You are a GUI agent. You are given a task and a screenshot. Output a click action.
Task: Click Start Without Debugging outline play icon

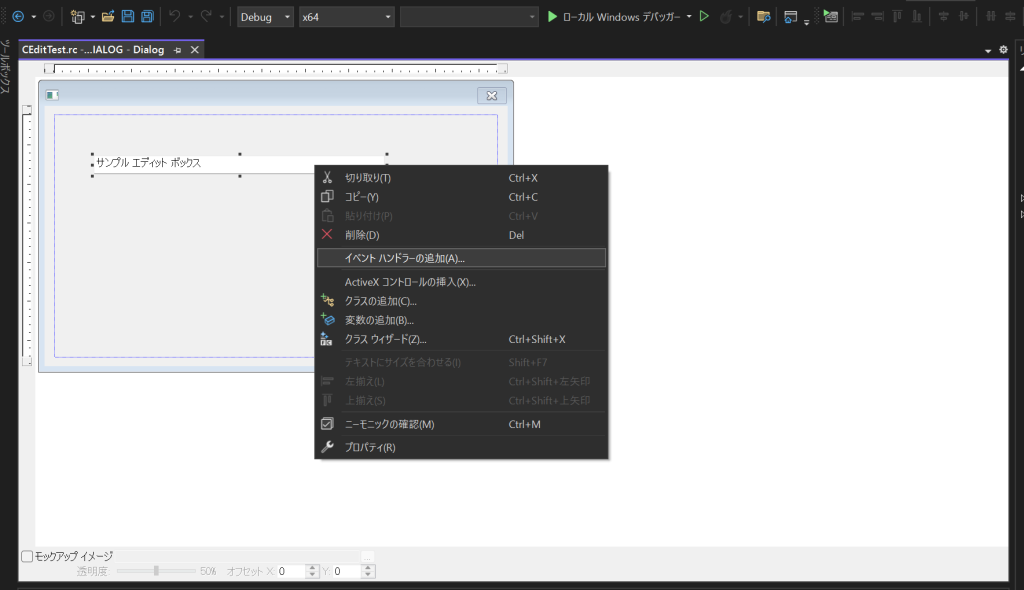coord(704,17)
